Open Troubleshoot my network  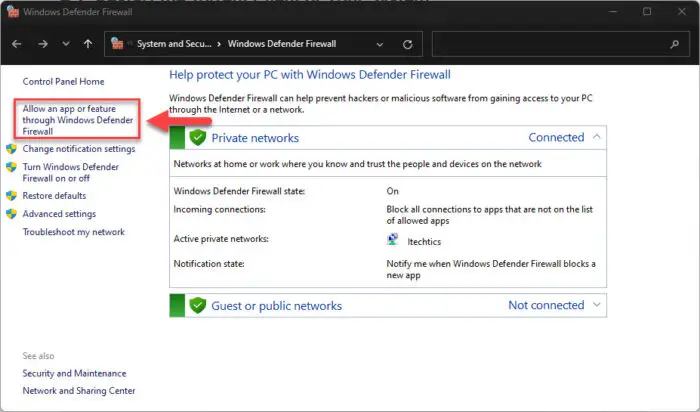[x=74, y=232]
